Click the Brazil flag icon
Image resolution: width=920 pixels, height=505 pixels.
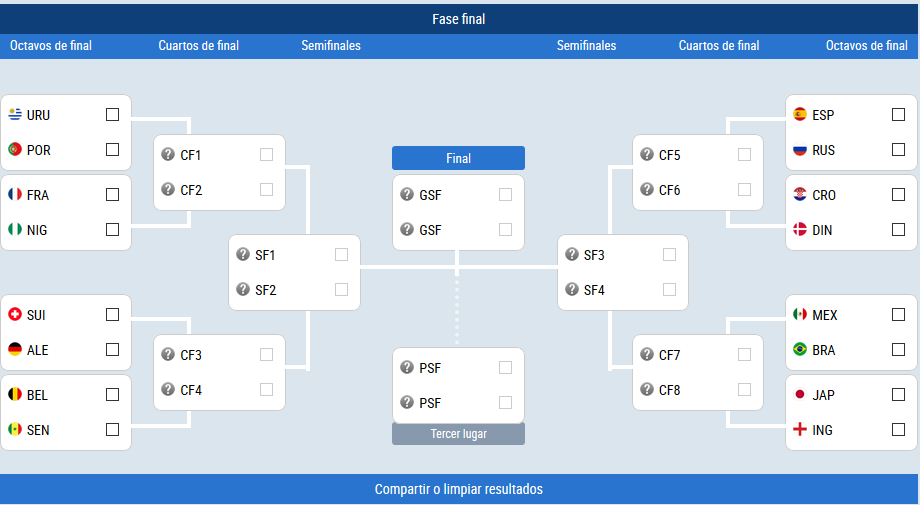800,350
